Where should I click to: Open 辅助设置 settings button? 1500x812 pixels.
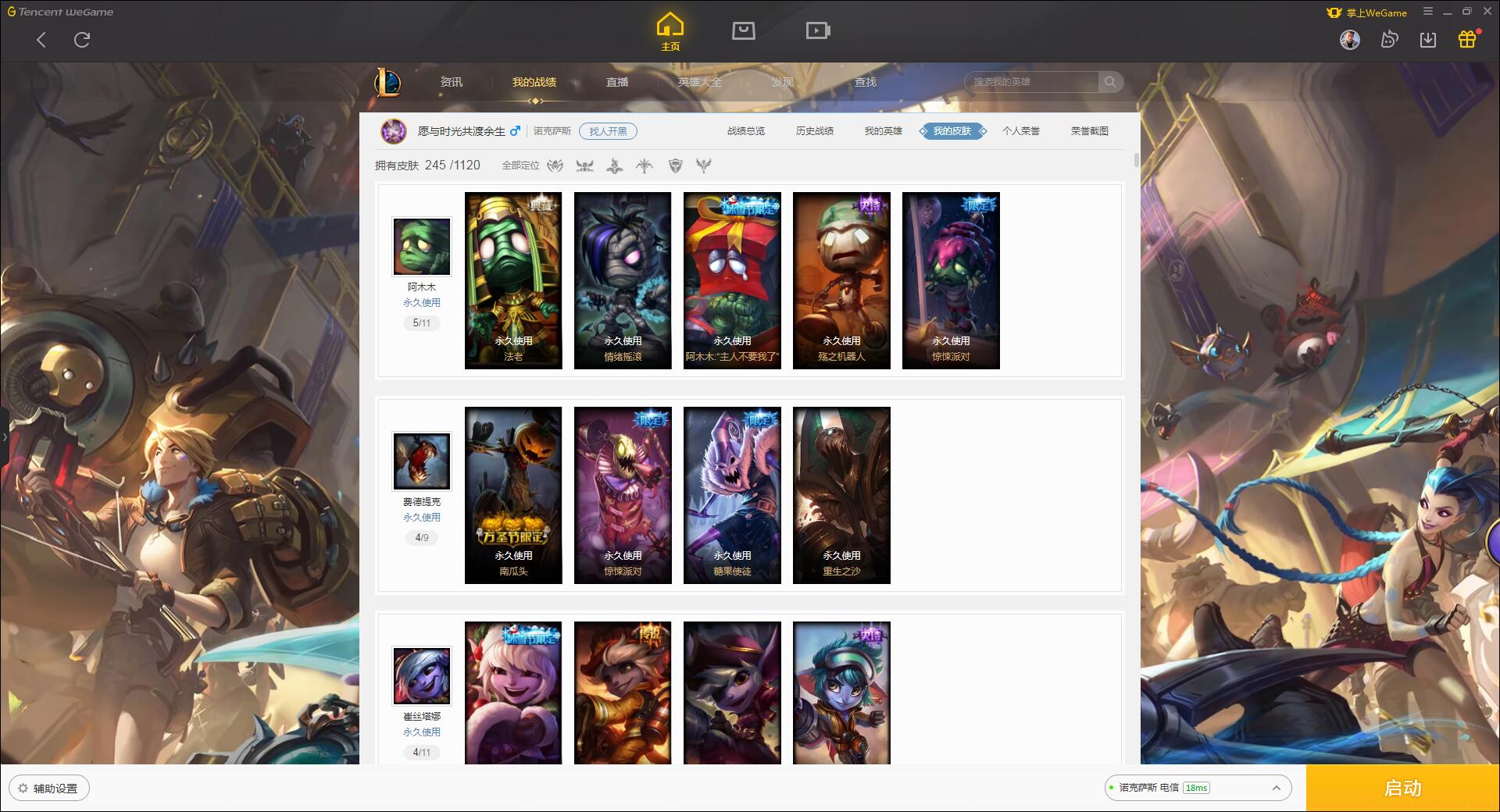(x=48, y=788)
